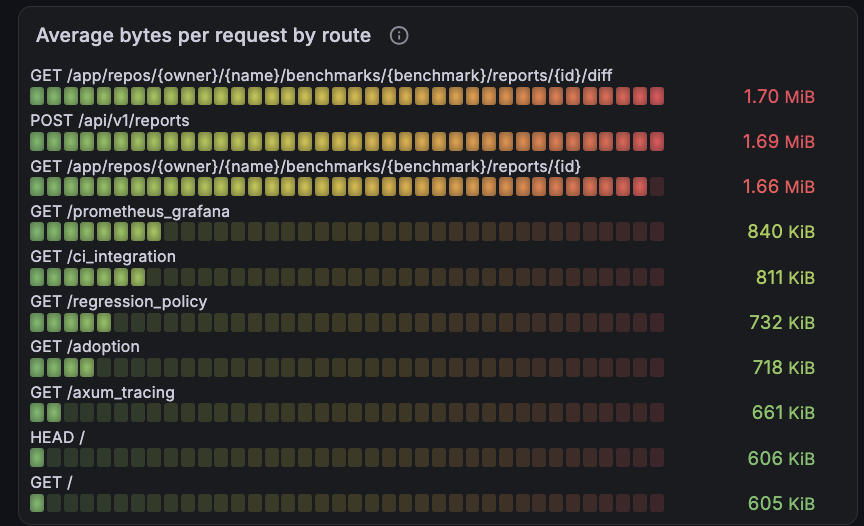Click the bar gauge for GET /adoption

coord(347,367)
